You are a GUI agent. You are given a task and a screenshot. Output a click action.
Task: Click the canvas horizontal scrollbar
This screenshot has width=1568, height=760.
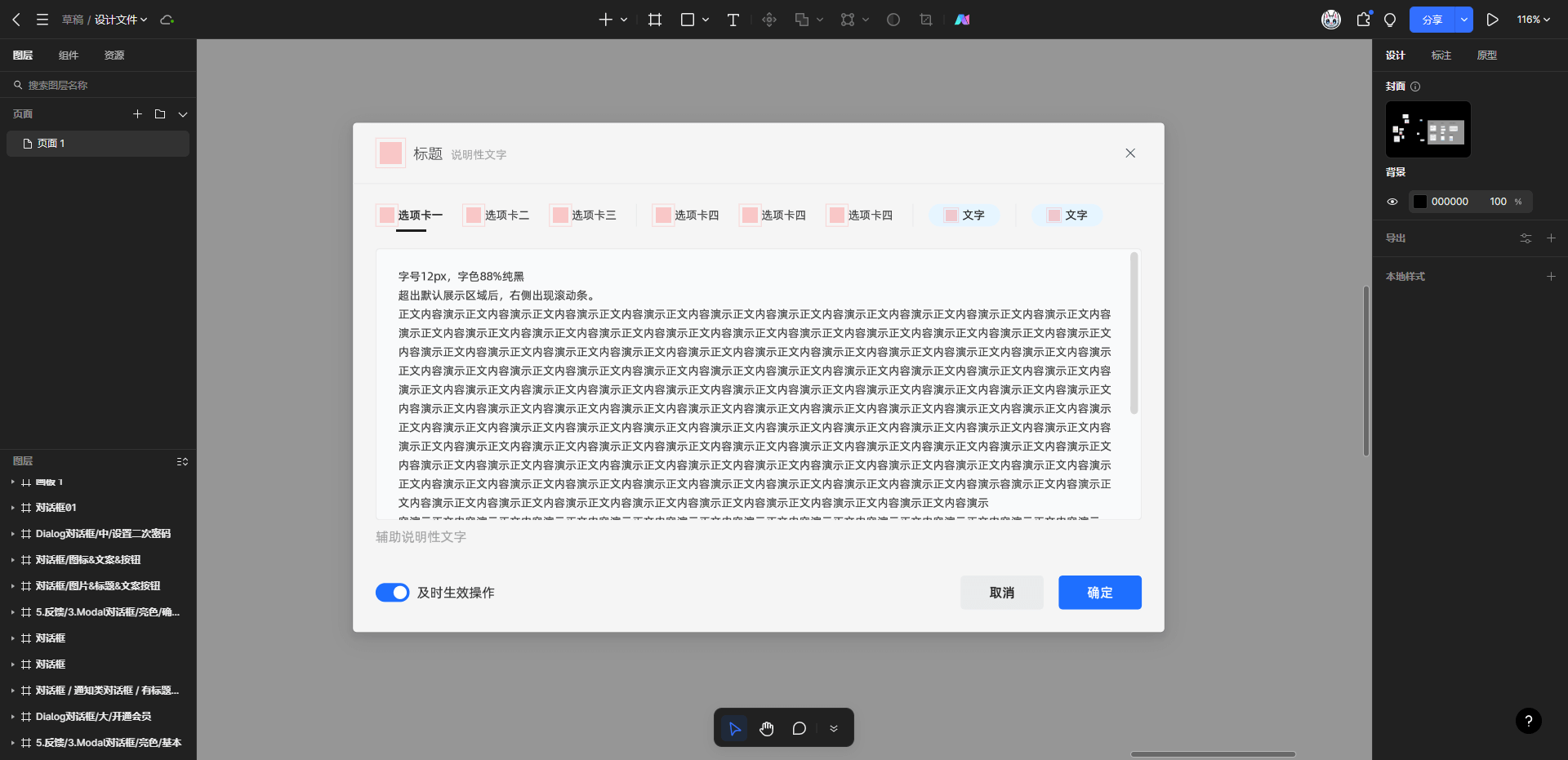[x=1213, y=754]
